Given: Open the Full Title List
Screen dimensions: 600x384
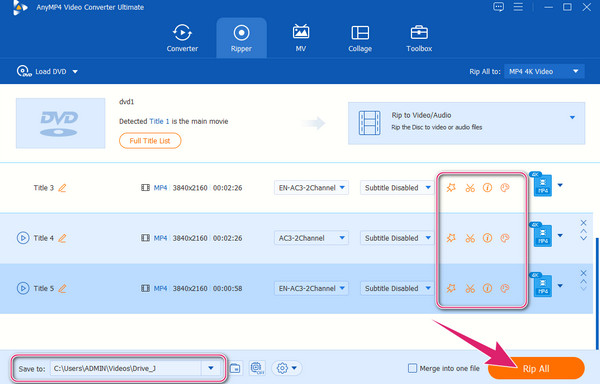Looking at the screenshot, I should click(x=150, y=141).
